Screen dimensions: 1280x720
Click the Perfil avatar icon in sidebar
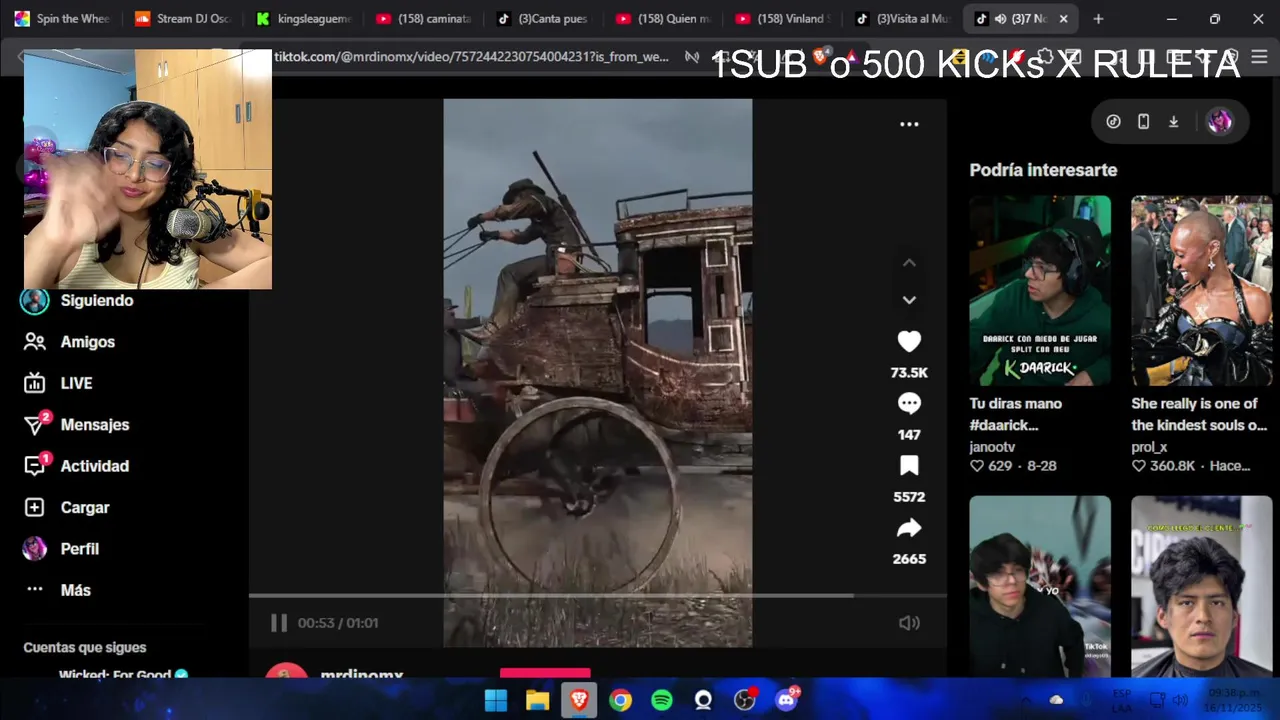point(35,549)
